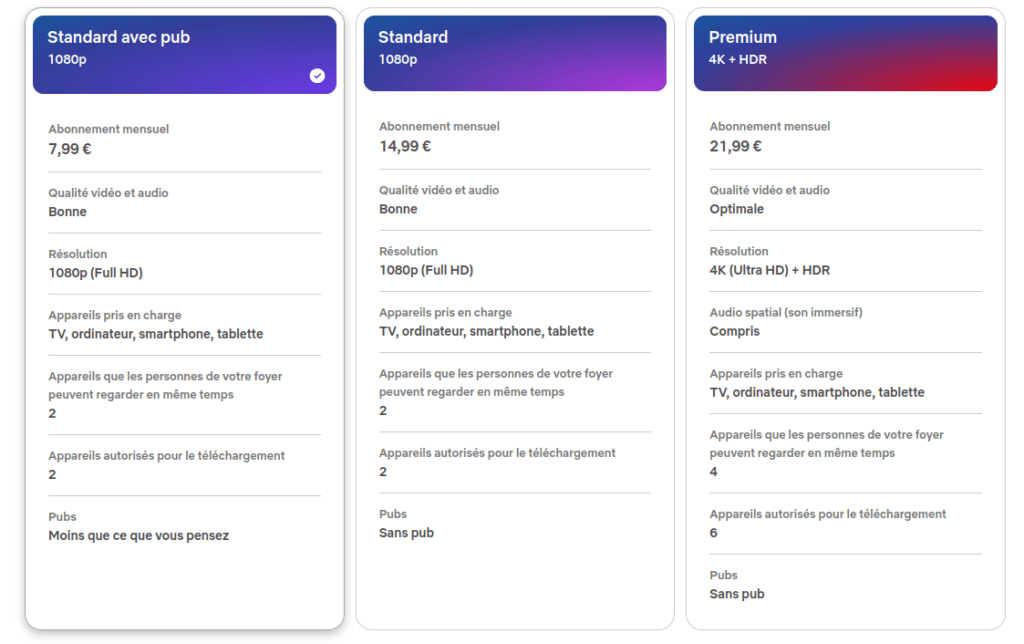The image size is (1024, 644).
Task: Click the Standard plan's 'Sans pub' text
Action: pyautogui.click(x=406, y=533)
